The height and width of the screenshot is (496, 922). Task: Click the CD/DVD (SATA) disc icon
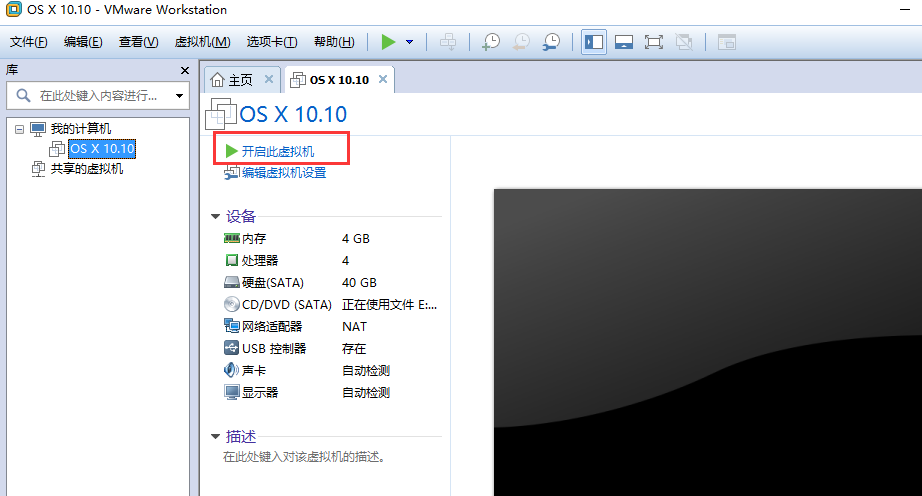232,304
